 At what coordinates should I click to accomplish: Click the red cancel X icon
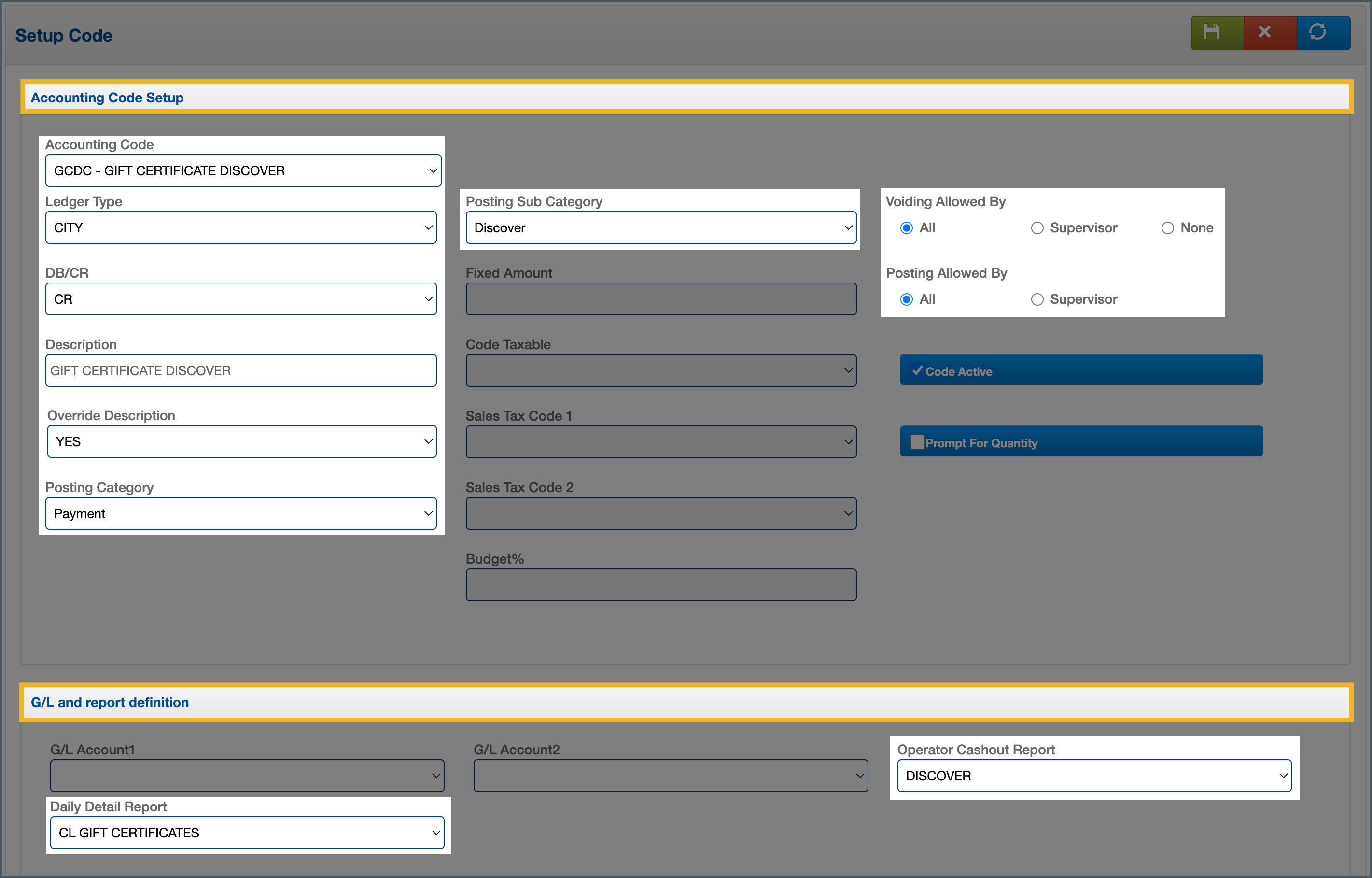coord(1264,32)
